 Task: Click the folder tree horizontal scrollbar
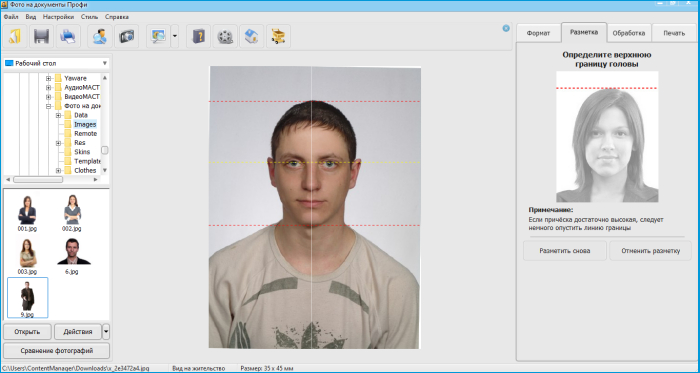[x=52, y=179]
